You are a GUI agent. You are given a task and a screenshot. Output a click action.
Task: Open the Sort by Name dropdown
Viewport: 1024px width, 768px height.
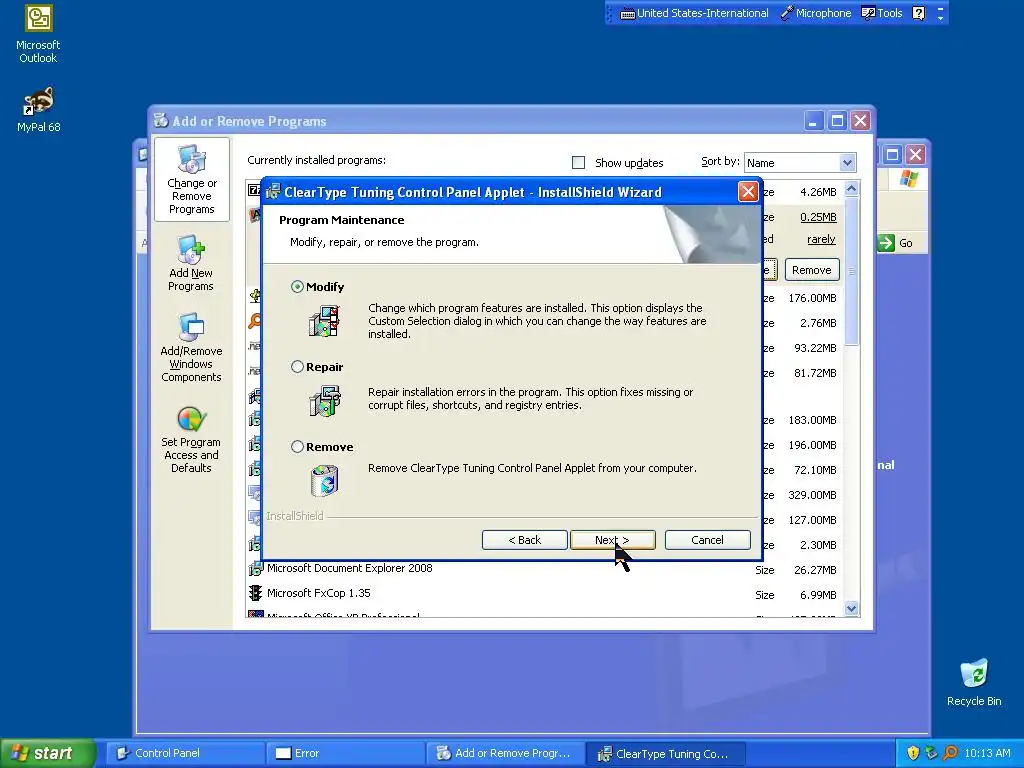tap(847, 163)
